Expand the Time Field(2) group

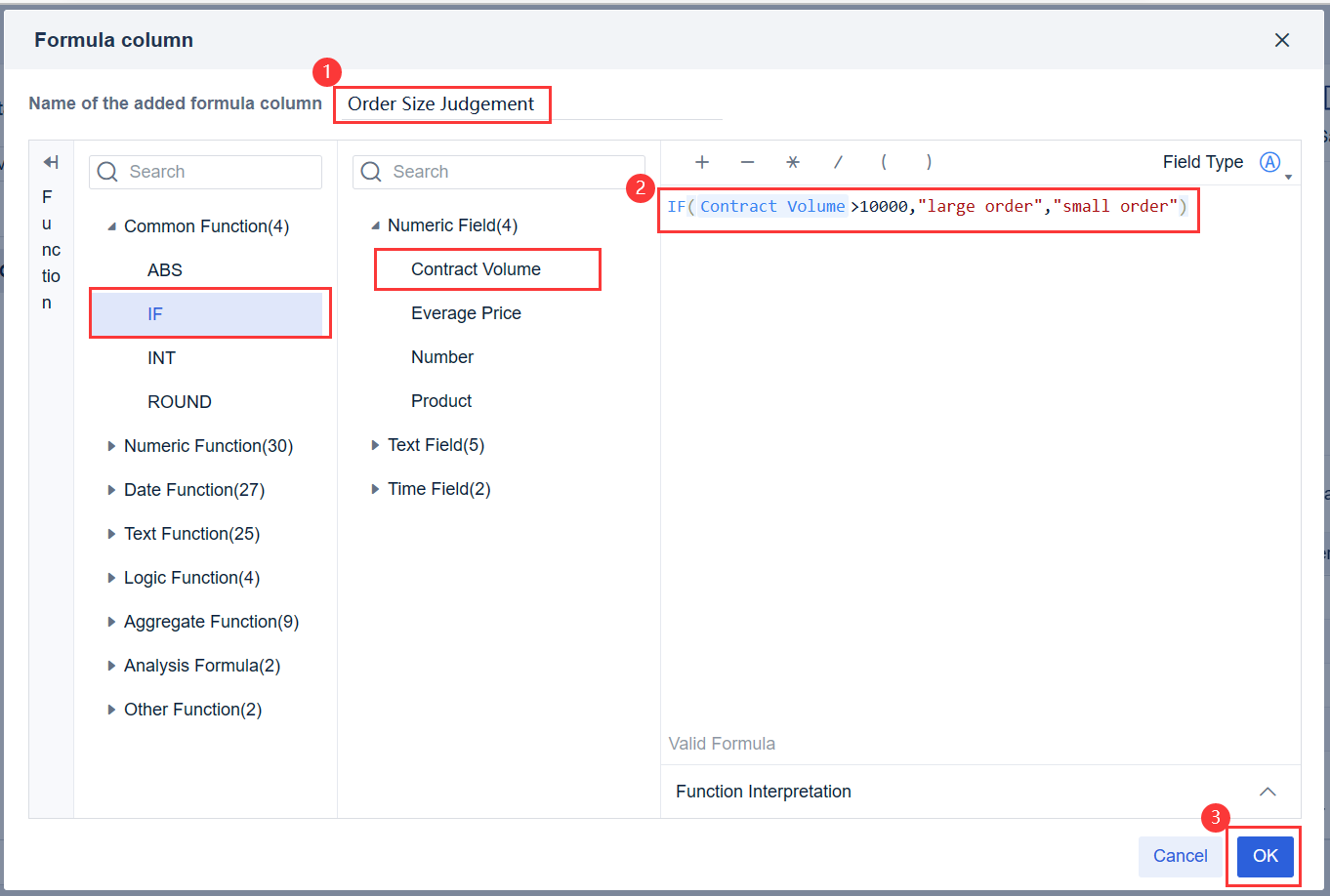375,489
